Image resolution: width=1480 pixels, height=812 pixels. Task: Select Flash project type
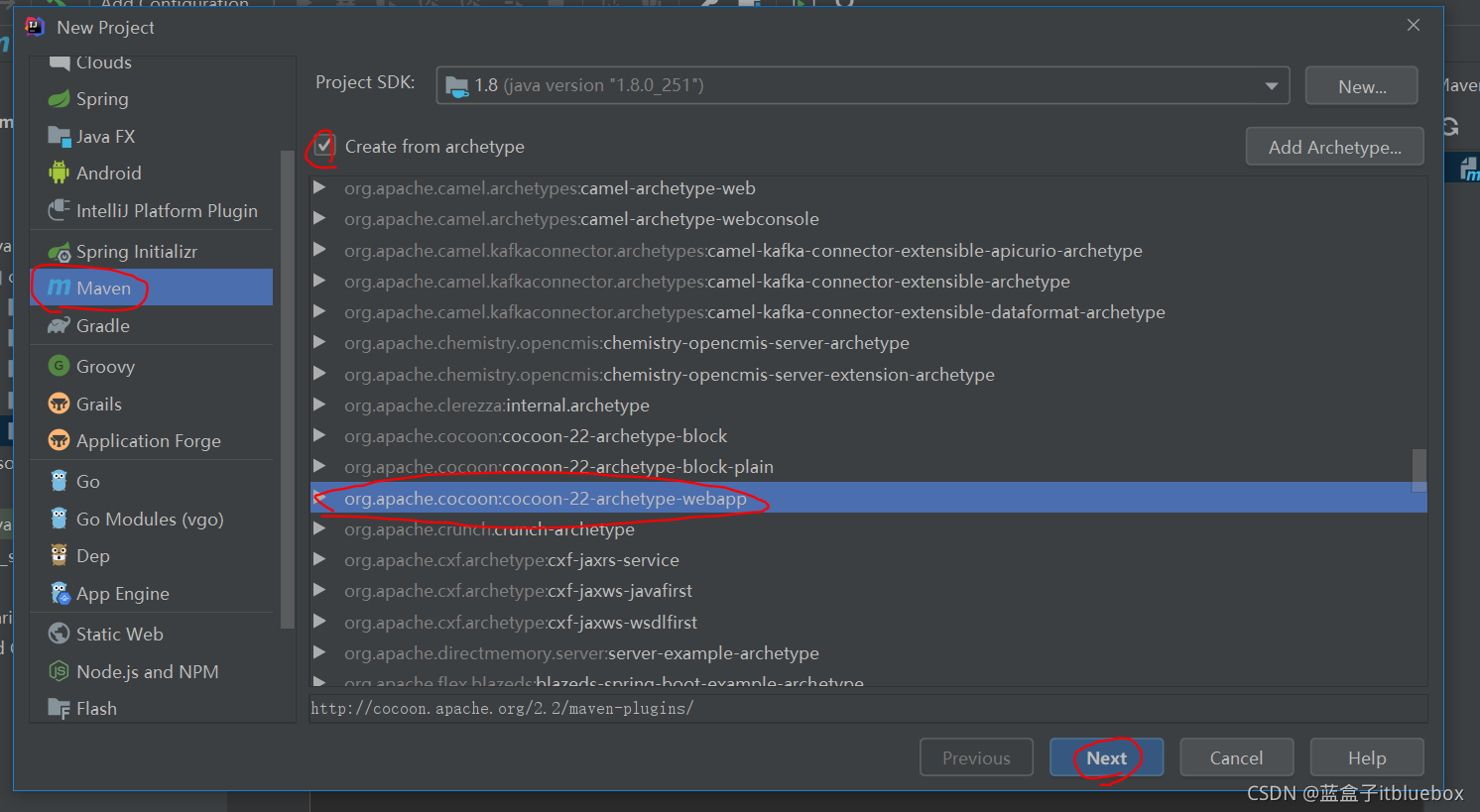(x=153, y=709)
